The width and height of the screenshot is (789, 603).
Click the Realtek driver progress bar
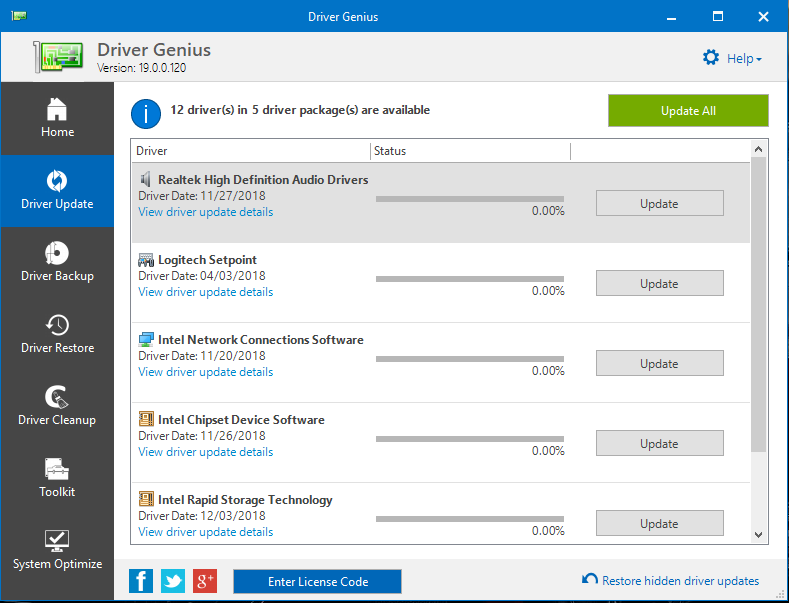pos(469,199)
